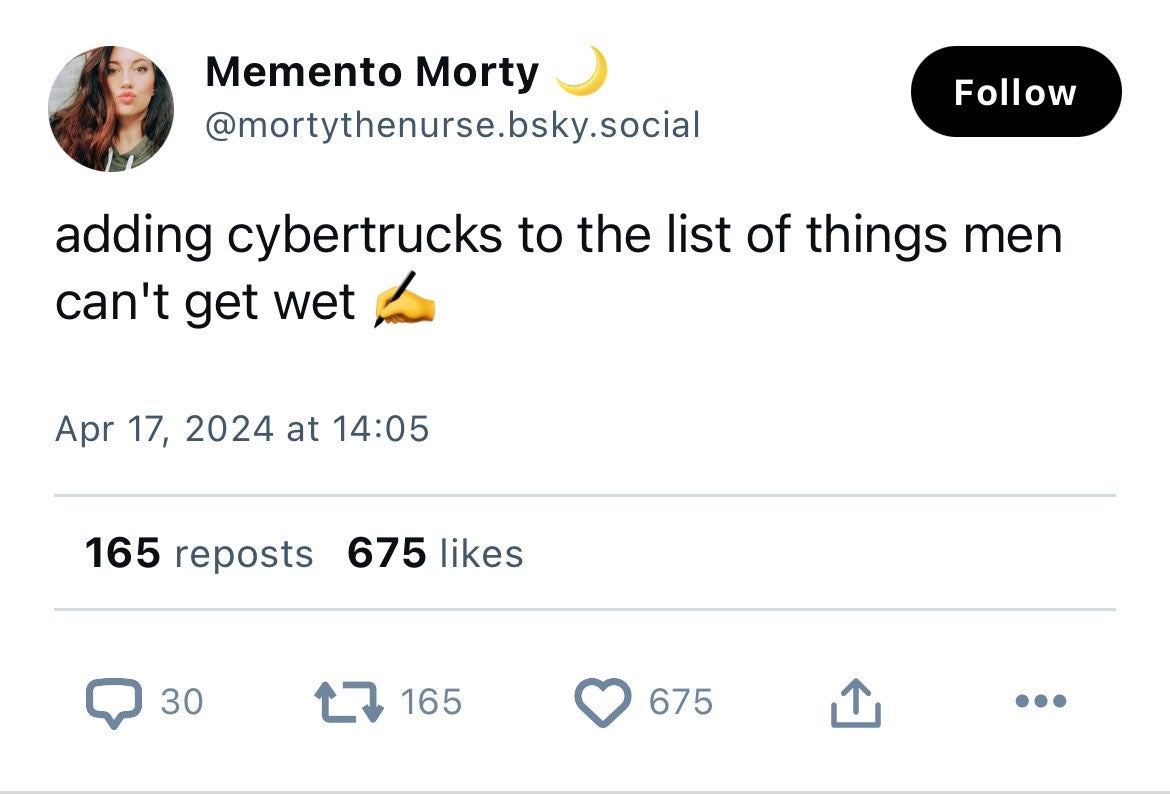Click the reply count 30
1170x795 pixels.
(181, 702)
